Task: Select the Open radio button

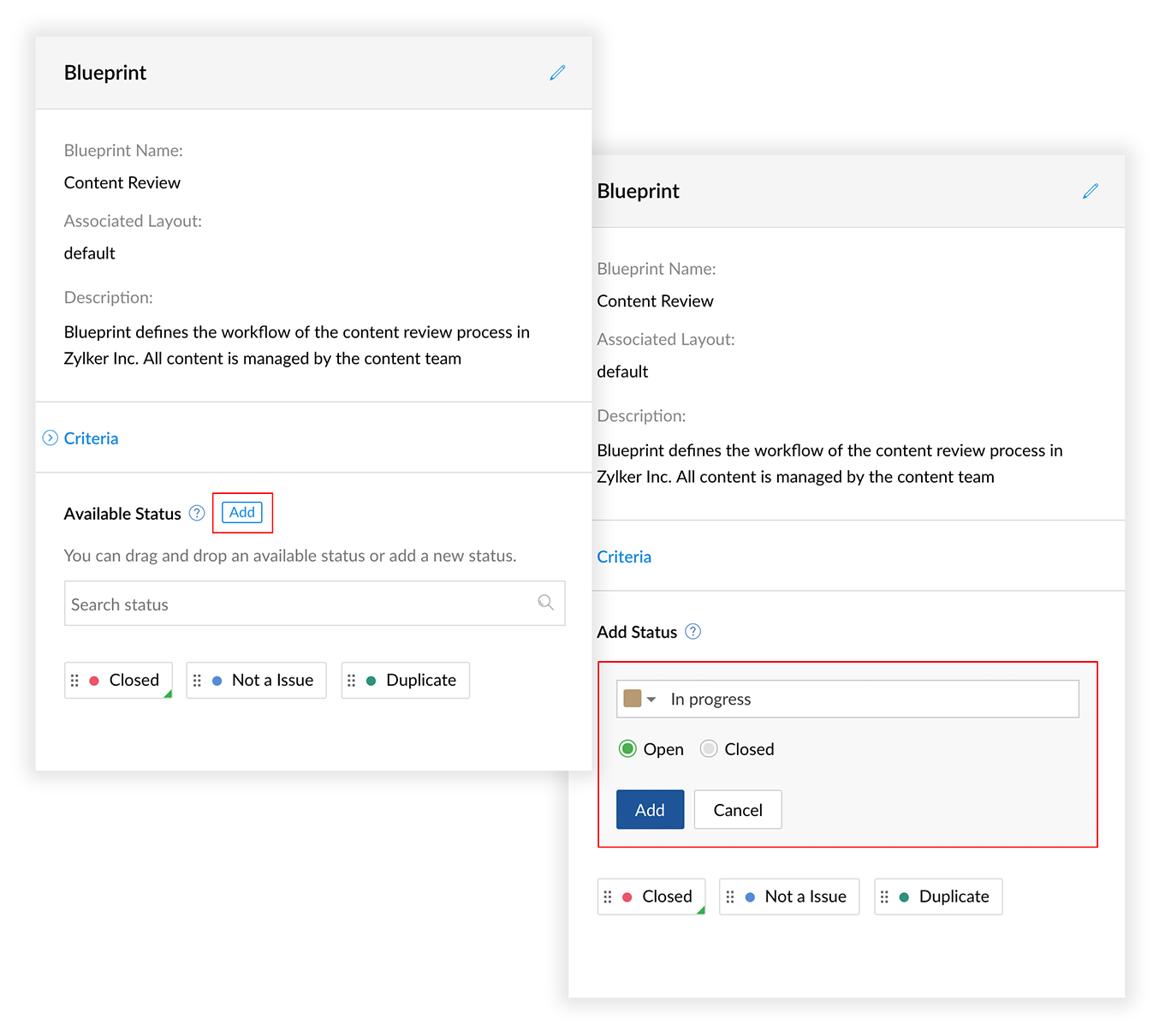Action: pos(627,749)
